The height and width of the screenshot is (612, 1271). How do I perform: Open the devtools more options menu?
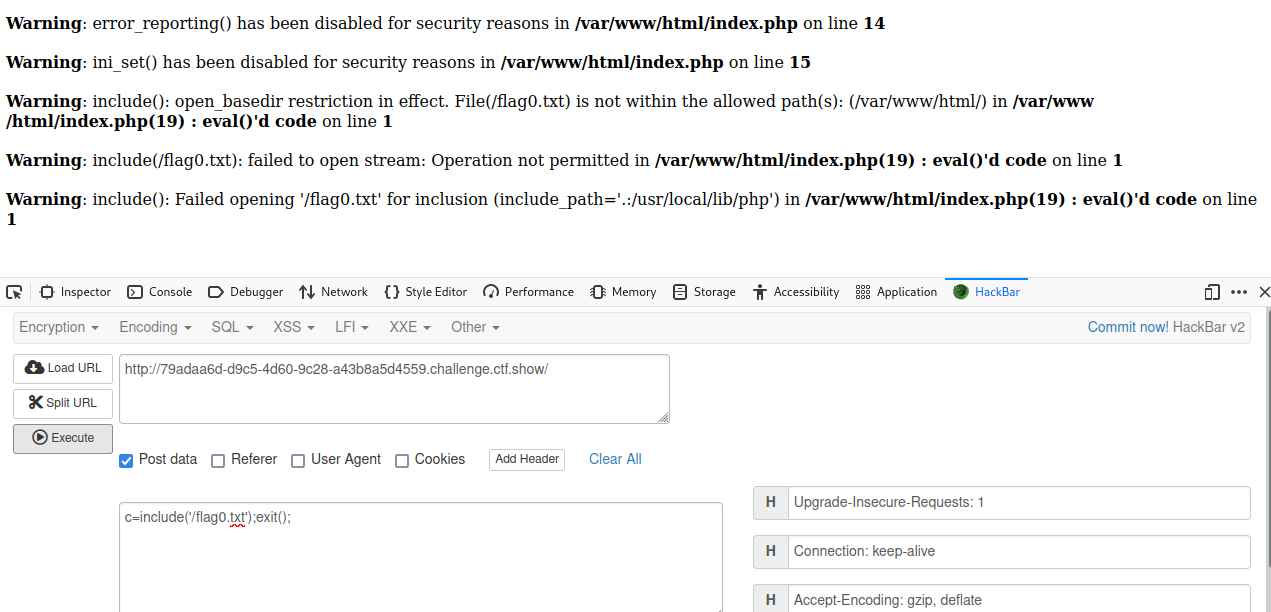pyautogui.click(x=1239, y=292)
